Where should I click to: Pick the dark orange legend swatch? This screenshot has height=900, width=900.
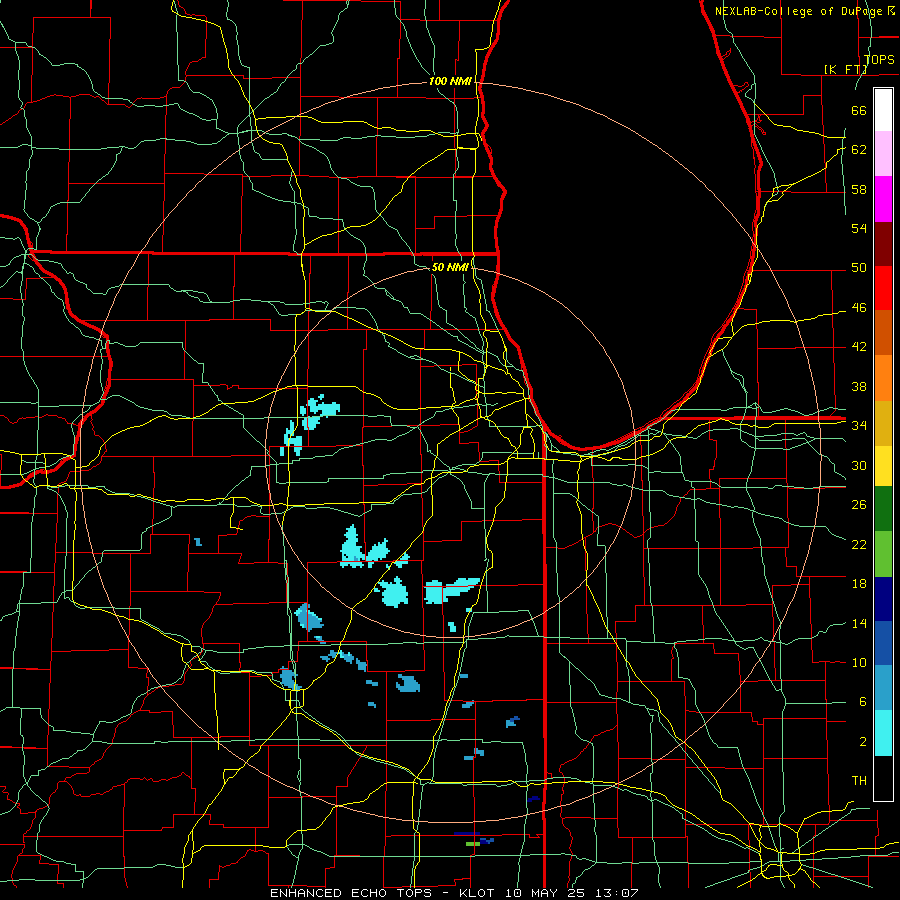[x=883, y=333]
